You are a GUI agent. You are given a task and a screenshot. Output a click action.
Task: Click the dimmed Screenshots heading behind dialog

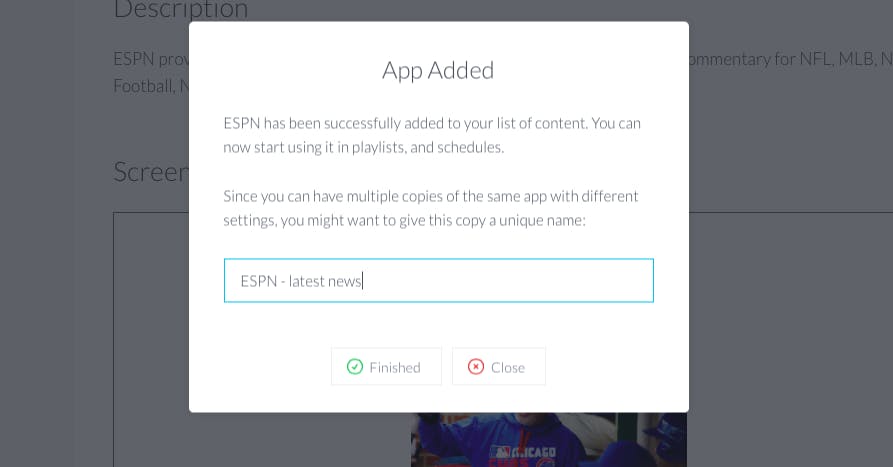(x=151, y=171)
